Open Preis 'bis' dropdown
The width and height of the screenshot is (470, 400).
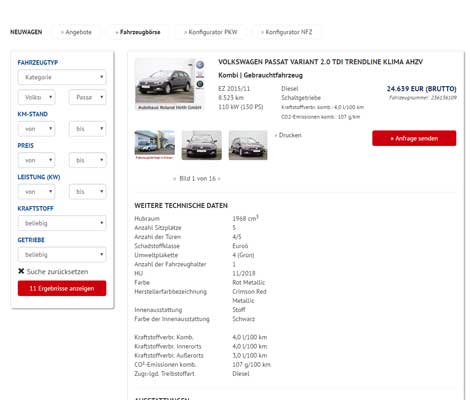88,160
